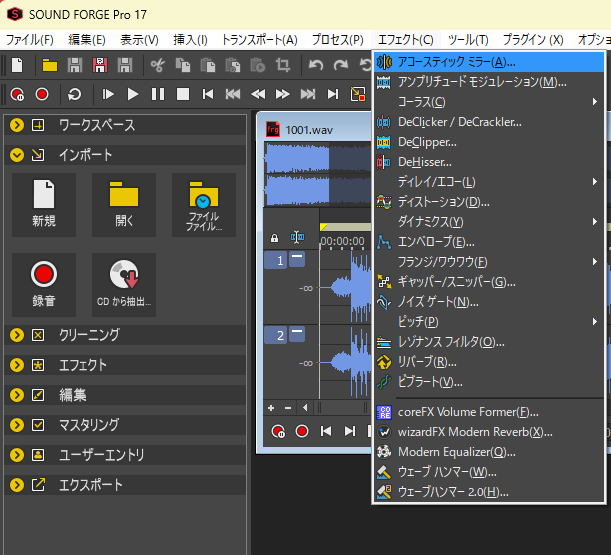Open the プラグイン(X) menu

tap(533, 40)
